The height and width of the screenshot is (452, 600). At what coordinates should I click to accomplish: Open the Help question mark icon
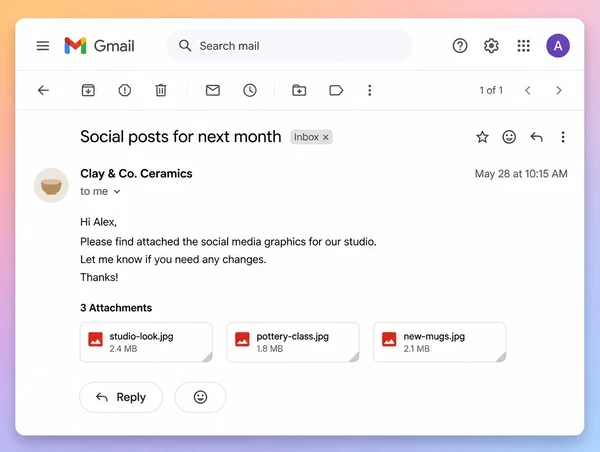460,46
